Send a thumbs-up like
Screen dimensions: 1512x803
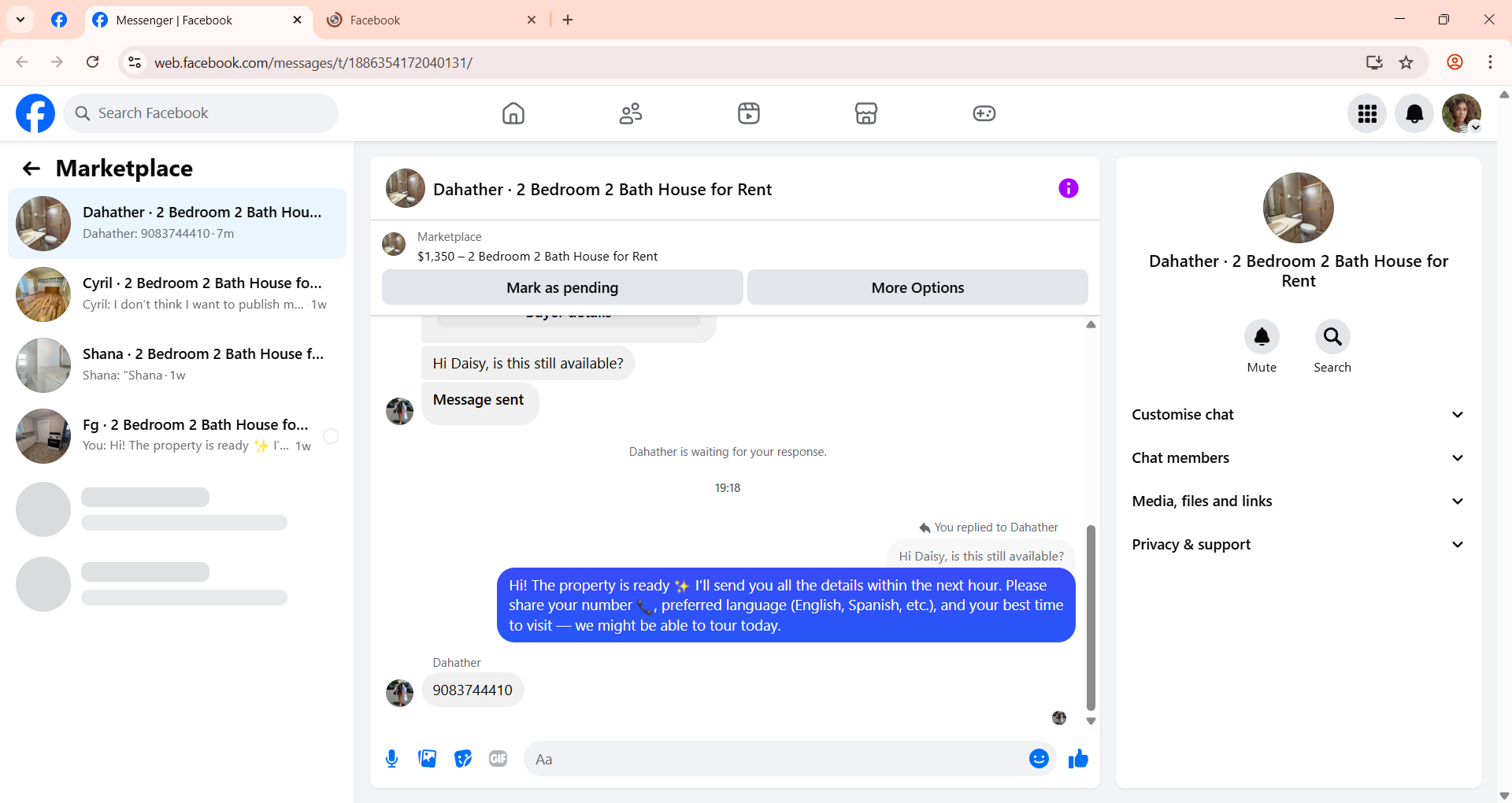pyautogui.click(x=1078, y=759)
